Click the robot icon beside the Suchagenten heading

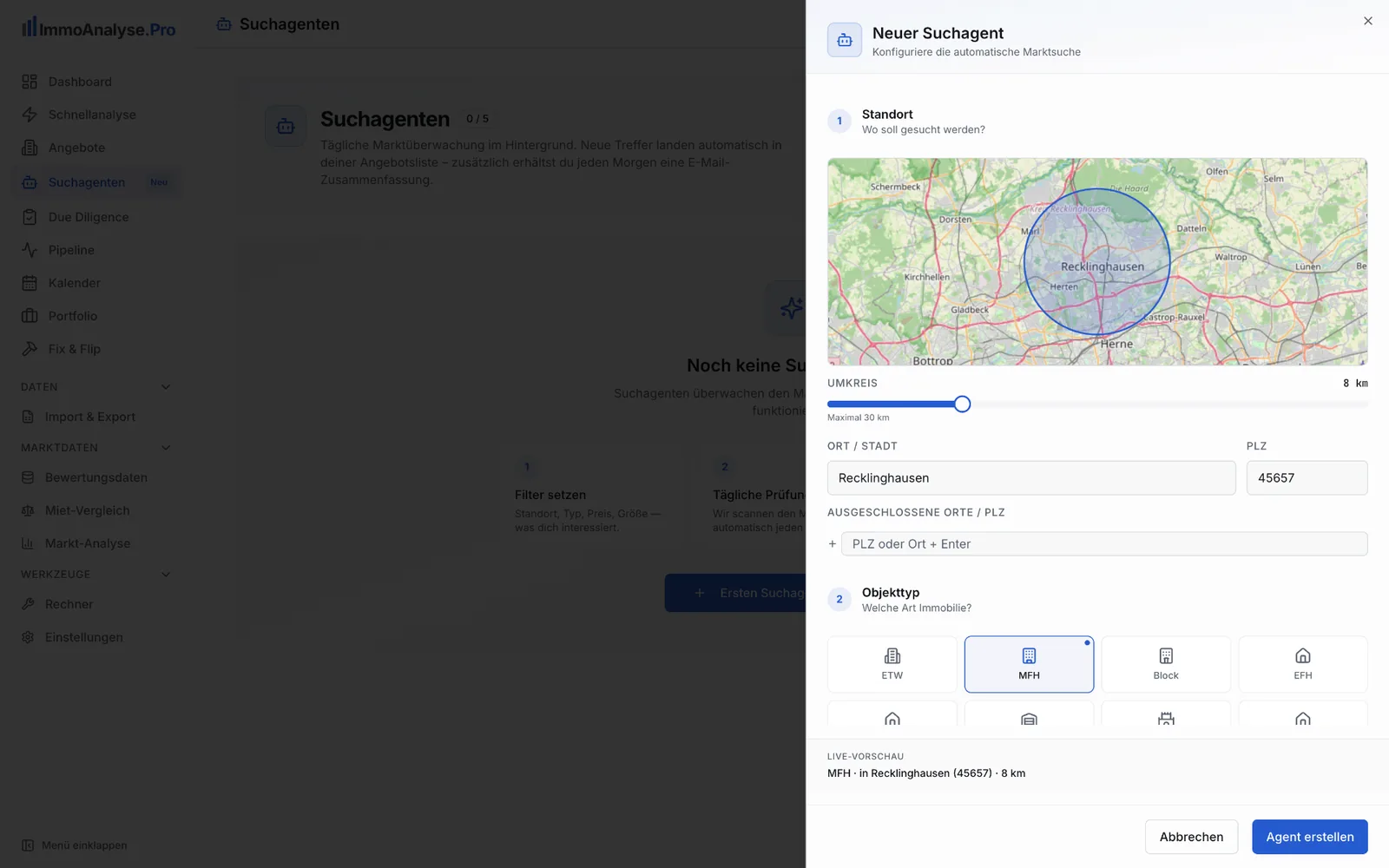click(286, 126)
